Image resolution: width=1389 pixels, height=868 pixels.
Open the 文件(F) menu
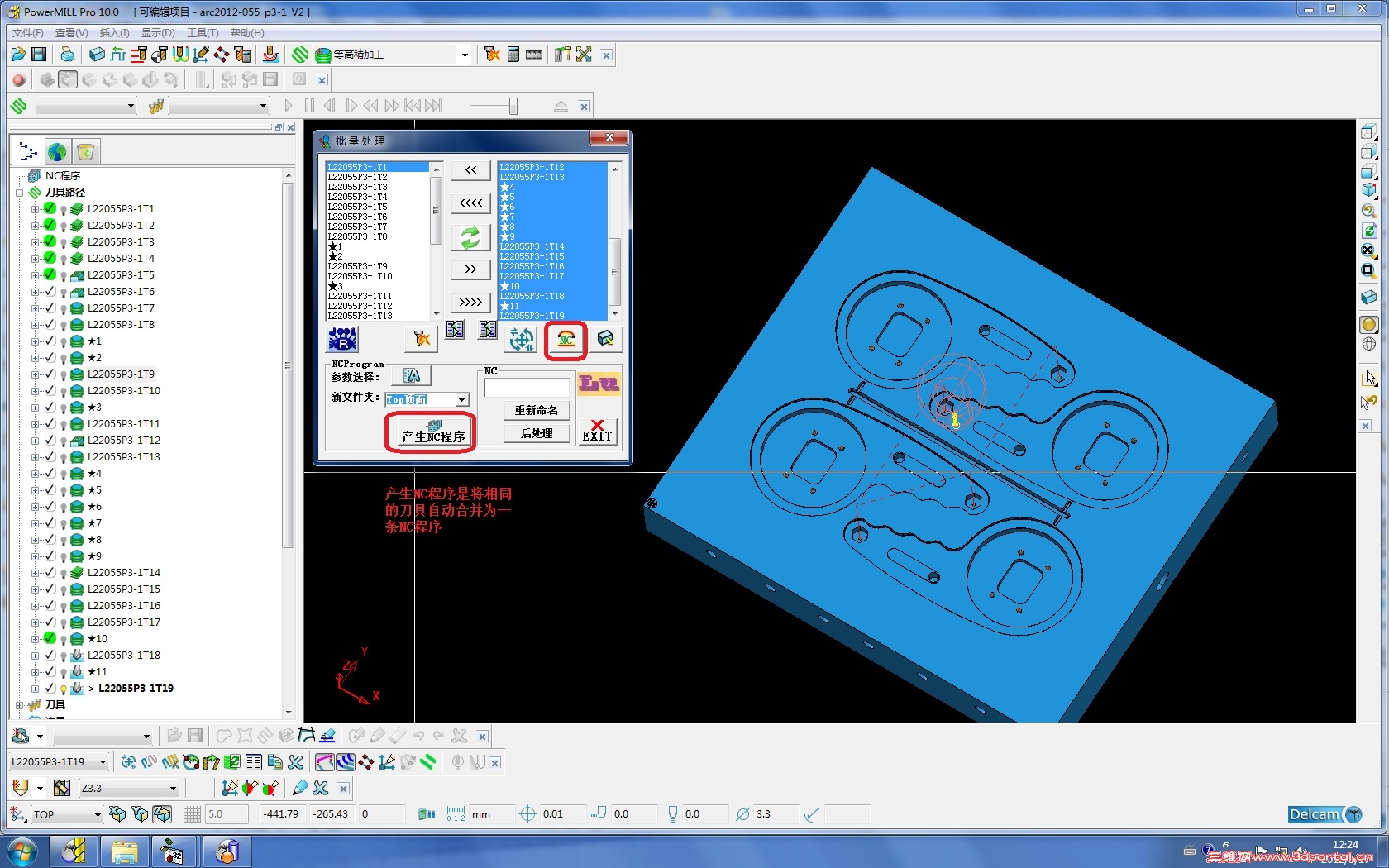click(x=28, y=33)
